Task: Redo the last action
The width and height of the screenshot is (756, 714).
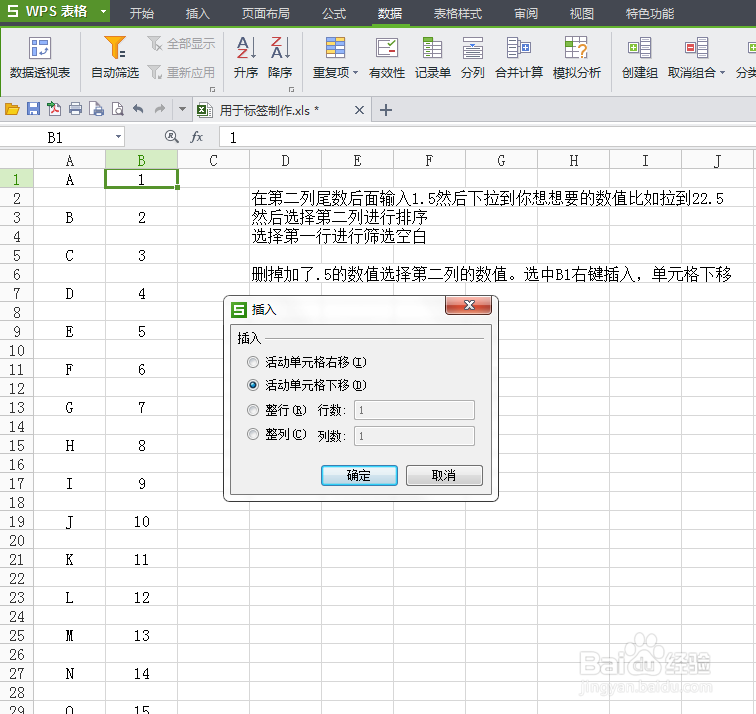Action: click(160, 109)
